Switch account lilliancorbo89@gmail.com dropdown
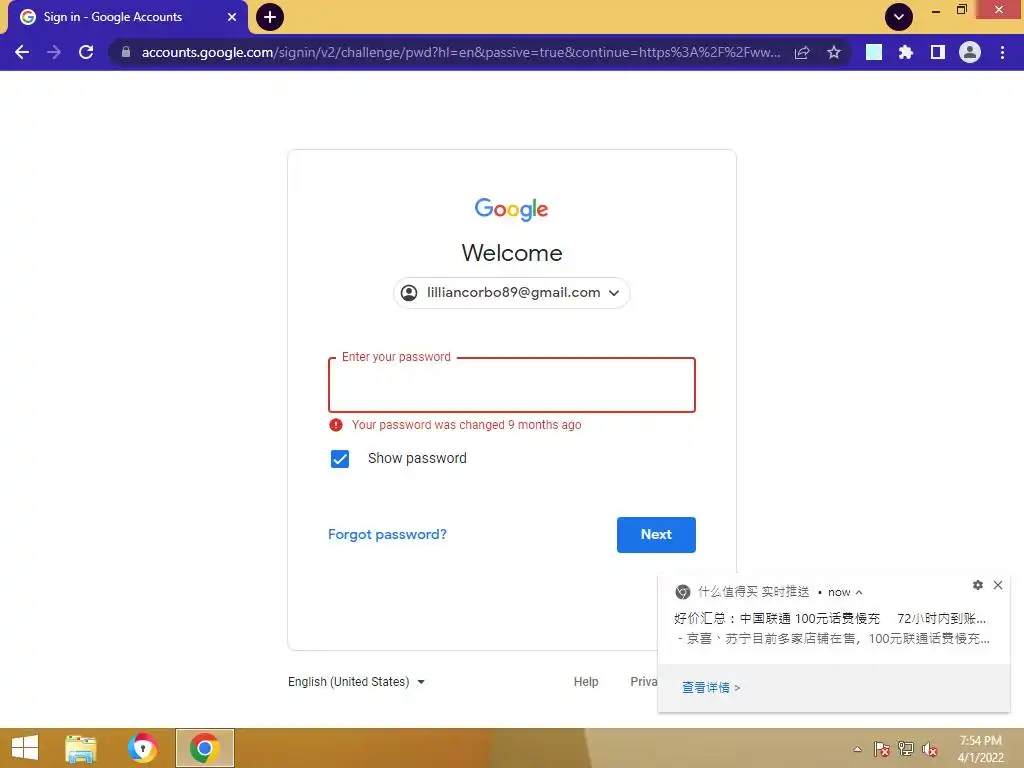 click(x=511, y=293)
